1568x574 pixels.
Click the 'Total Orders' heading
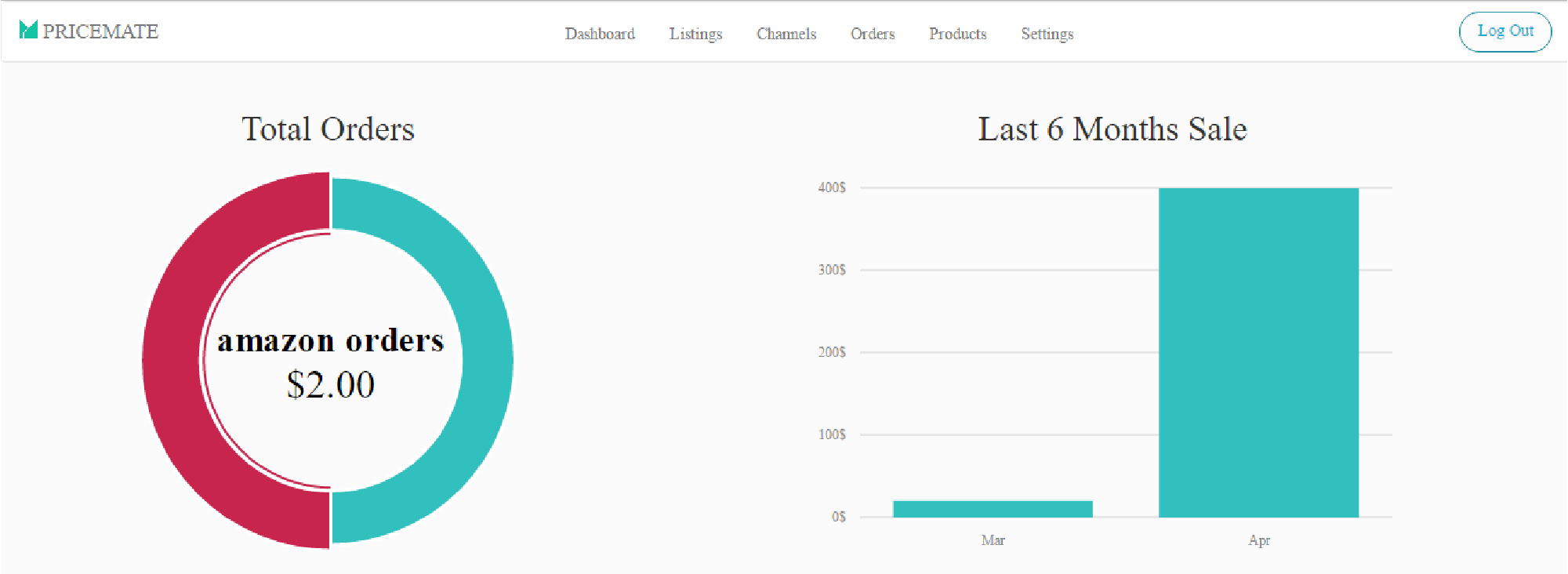(x=328, y=129)
